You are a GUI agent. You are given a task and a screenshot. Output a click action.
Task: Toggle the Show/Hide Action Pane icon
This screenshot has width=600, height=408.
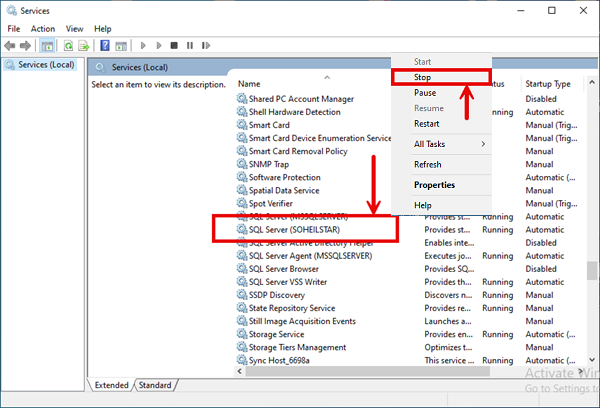point(121,46)
